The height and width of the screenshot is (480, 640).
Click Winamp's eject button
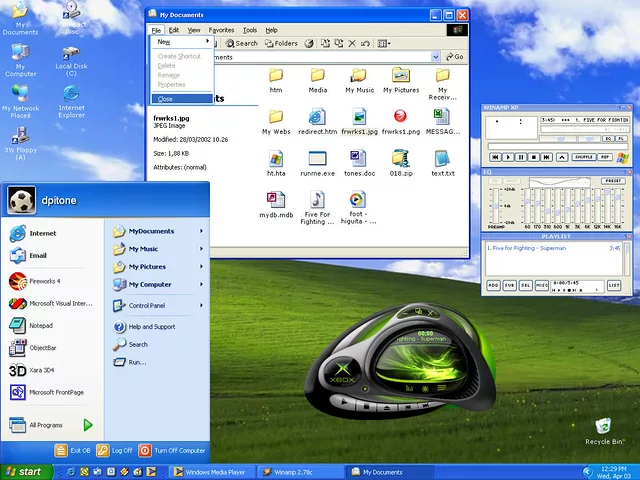(562, 157)
